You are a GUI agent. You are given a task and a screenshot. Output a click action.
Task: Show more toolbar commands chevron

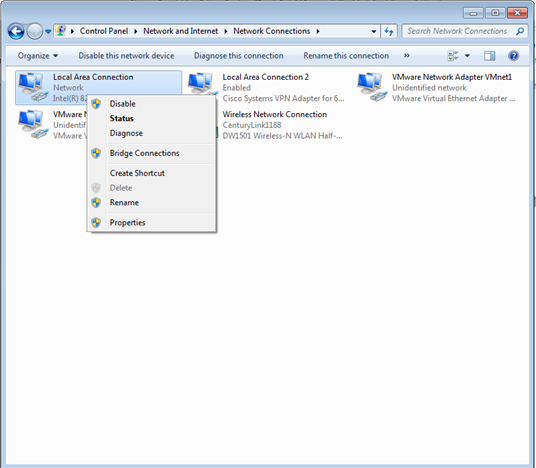click(406, 55)
